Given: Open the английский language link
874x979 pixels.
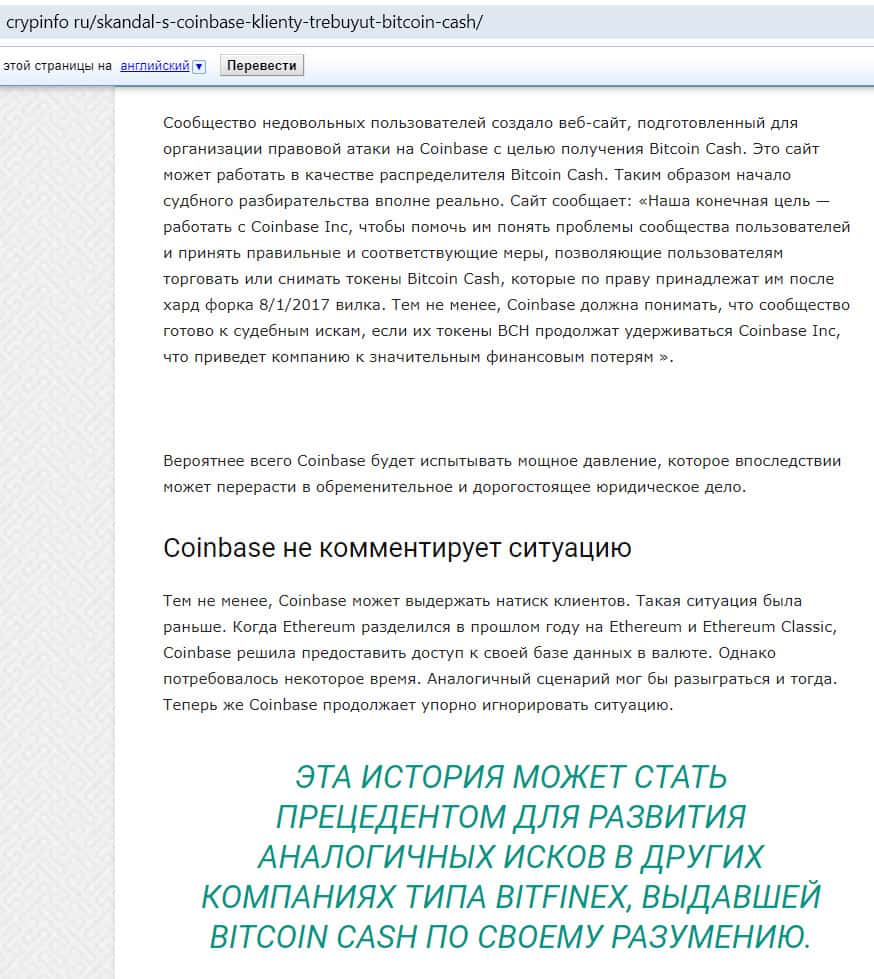Looking at the screenshot, I should tap(155, 66).
